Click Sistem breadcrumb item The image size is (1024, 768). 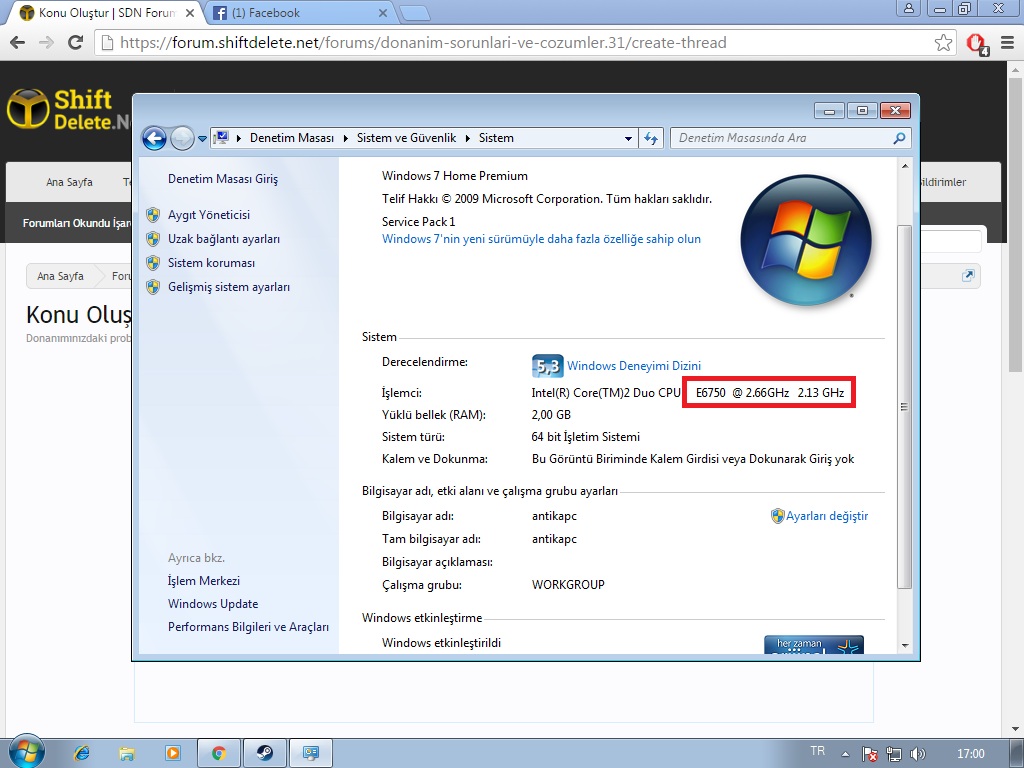point(496,138)
